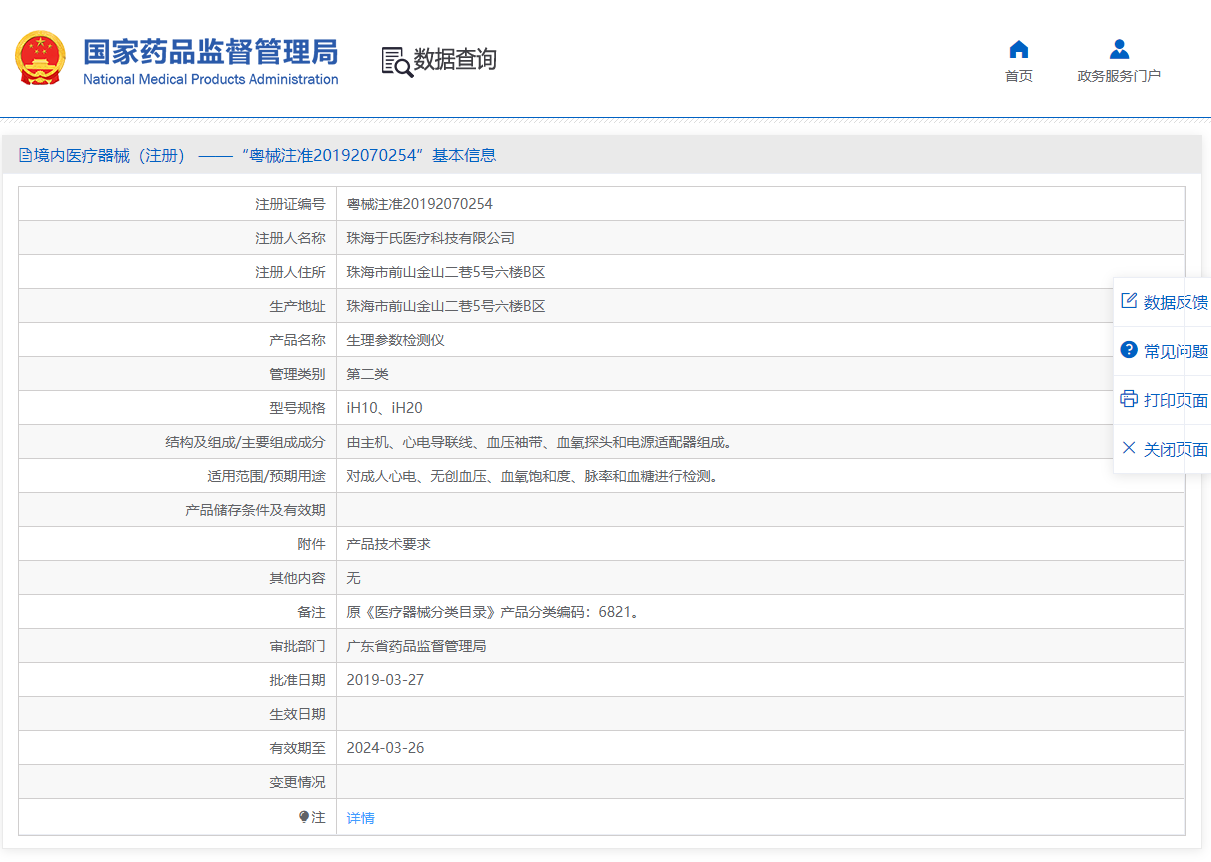The width and height of the screenshot is (1211, 862).
Task: Click the 批准日期 row label
Action: 298,680
